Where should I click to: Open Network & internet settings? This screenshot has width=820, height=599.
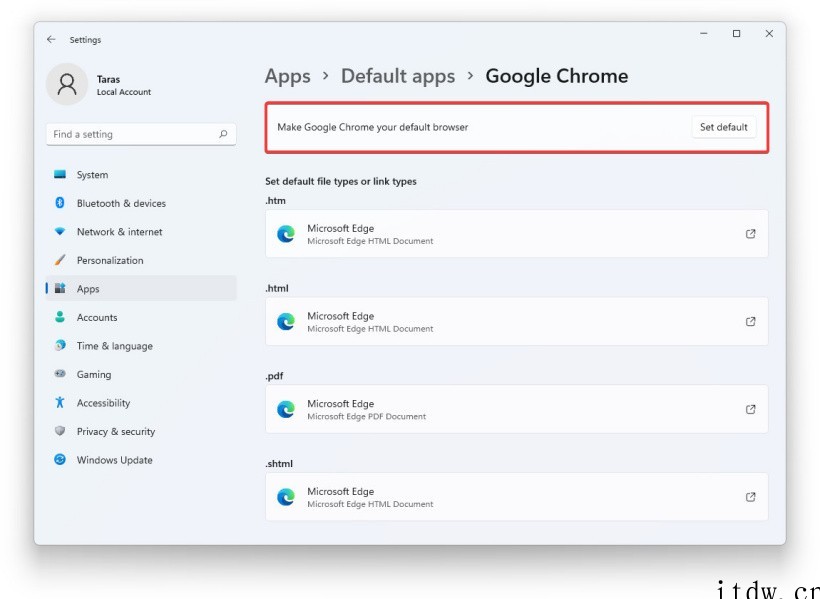(141, 232)
